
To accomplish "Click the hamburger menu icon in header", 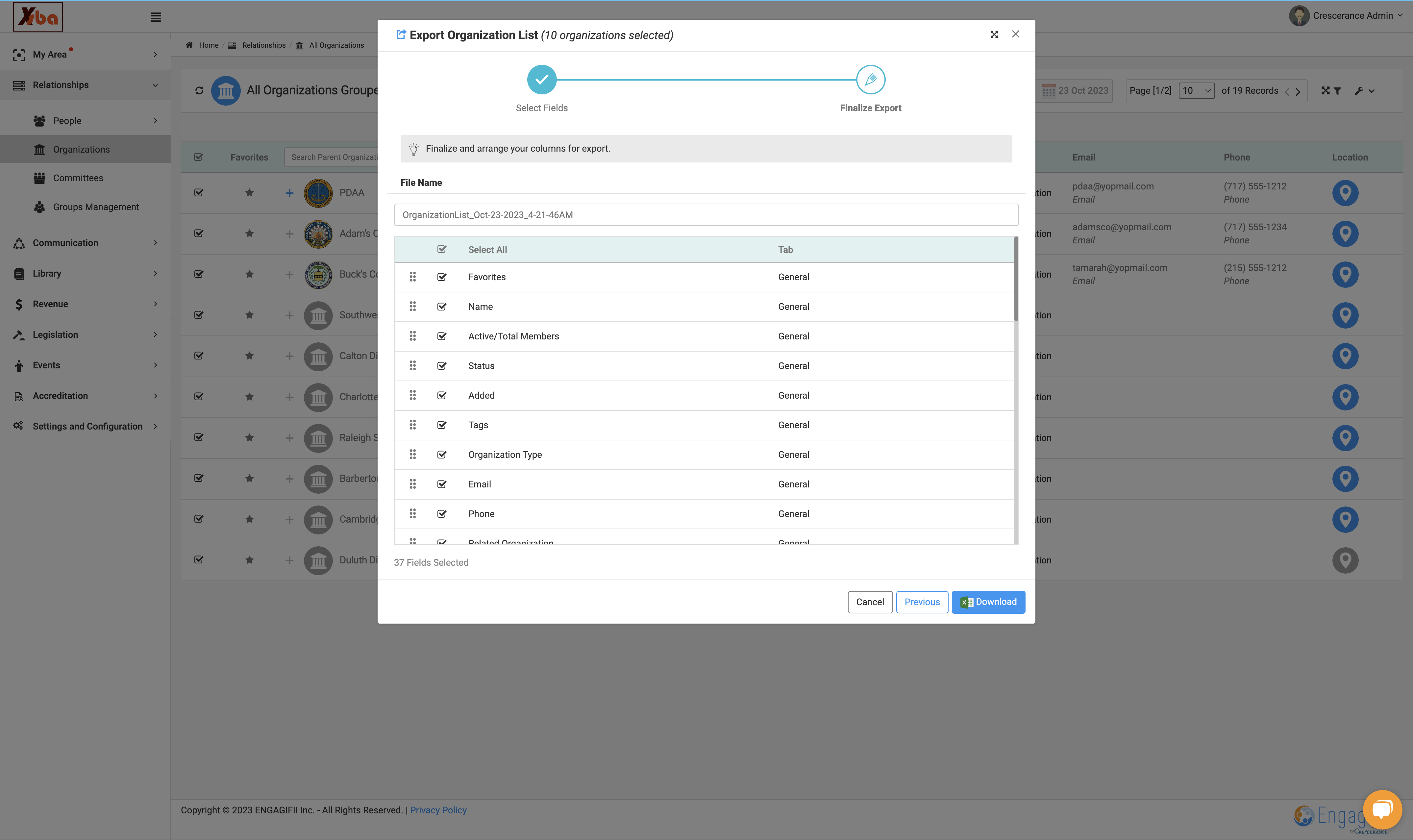I will (x=156, y=17).
